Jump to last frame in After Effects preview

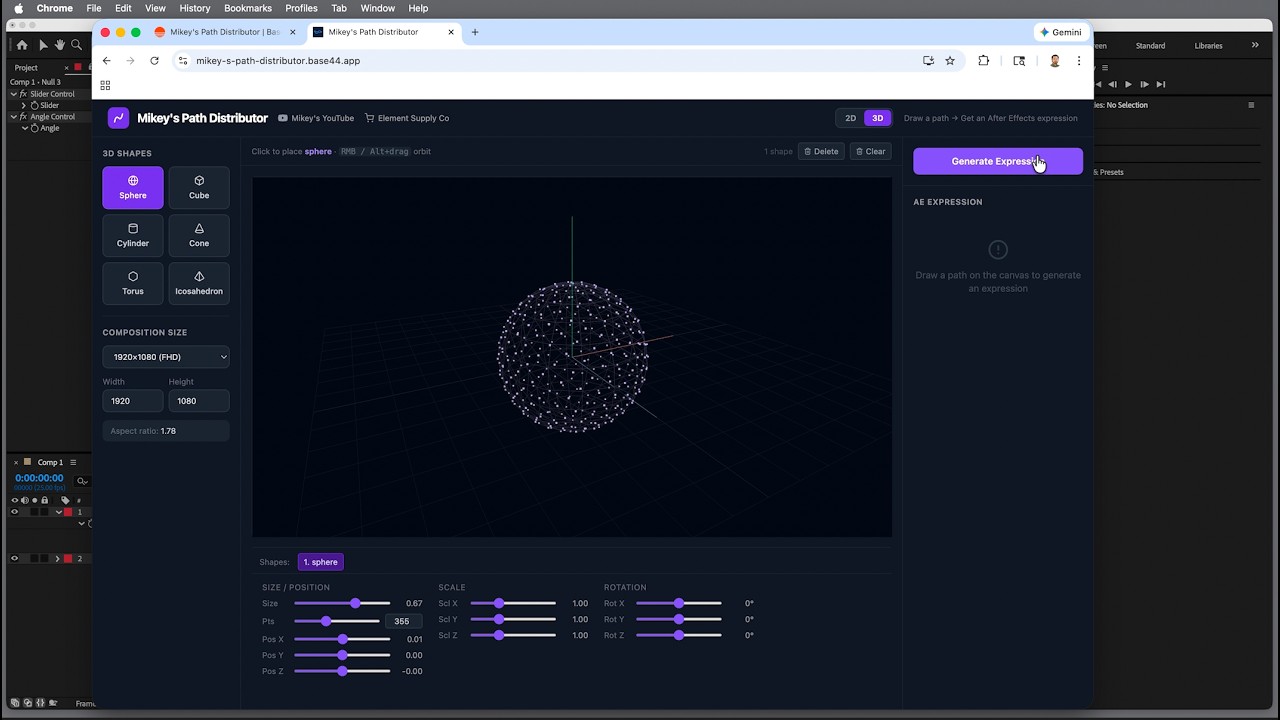1161,84
